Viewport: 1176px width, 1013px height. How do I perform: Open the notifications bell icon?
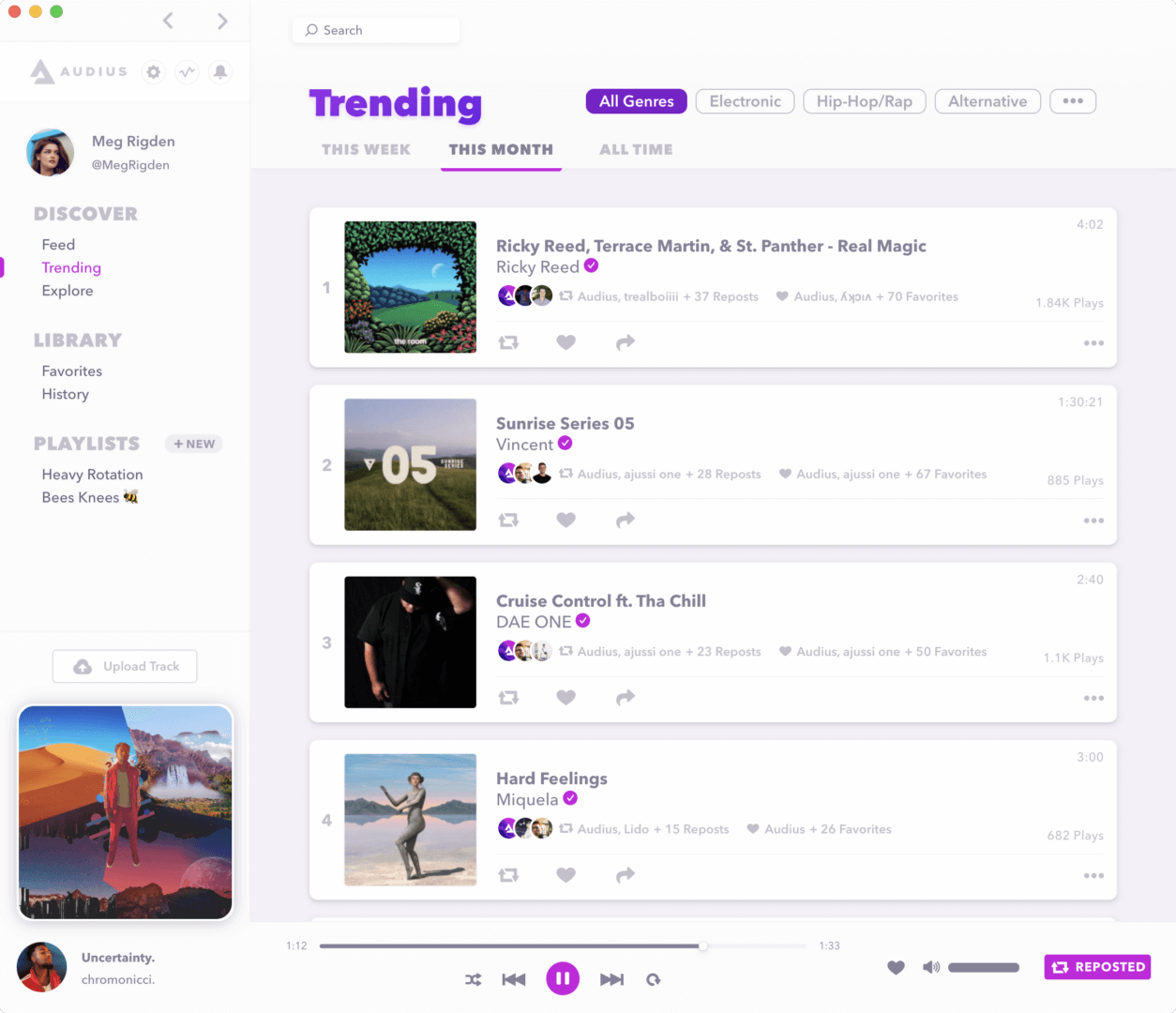tap(220, 72)
